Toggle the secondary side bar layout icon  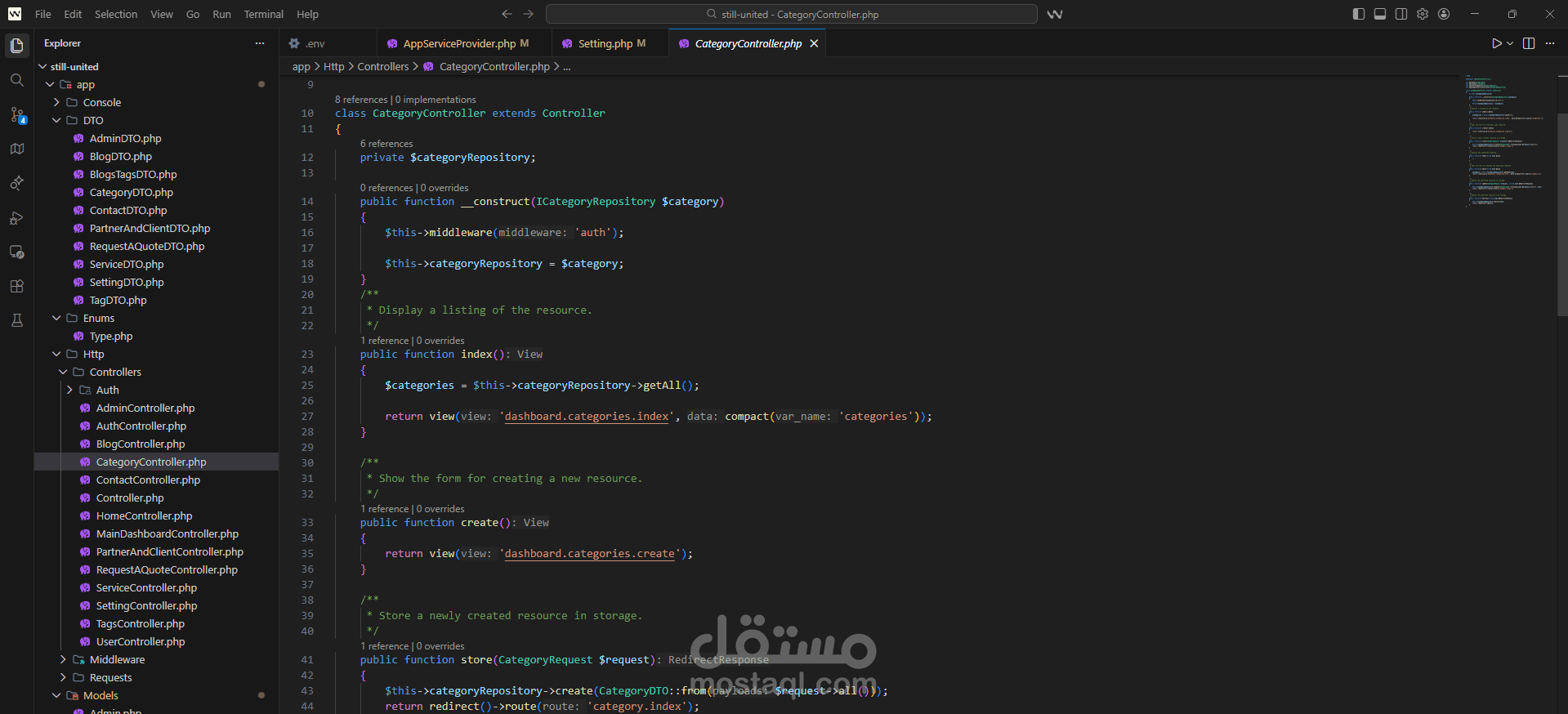1401,14
